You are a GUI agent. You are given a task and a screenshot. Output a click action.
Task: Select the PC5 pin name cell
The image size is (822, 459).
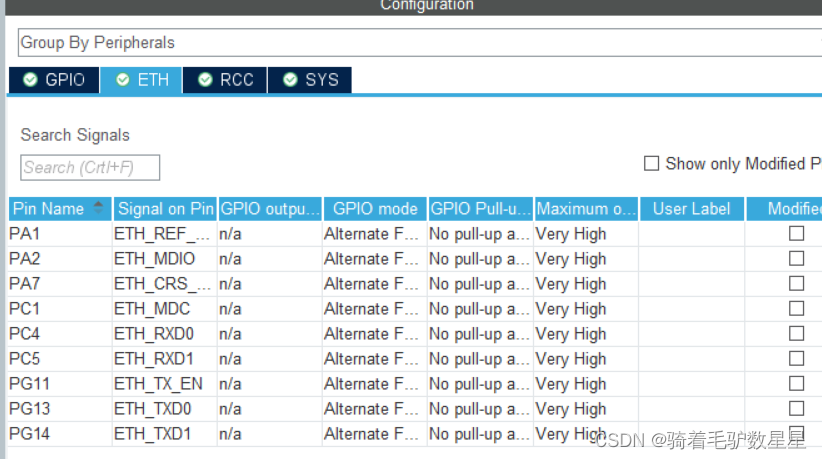[x=60, y=359]
